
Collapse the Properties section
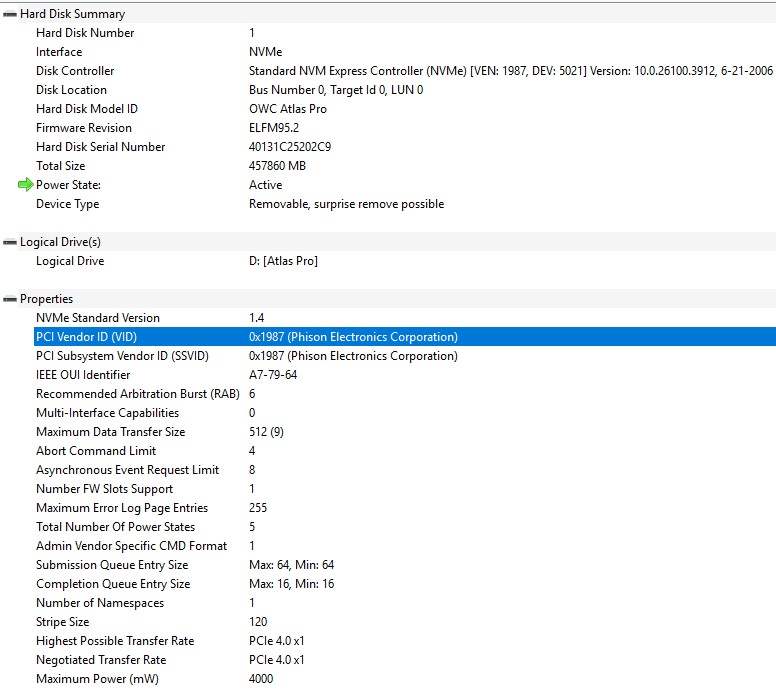tap(10, 299)
